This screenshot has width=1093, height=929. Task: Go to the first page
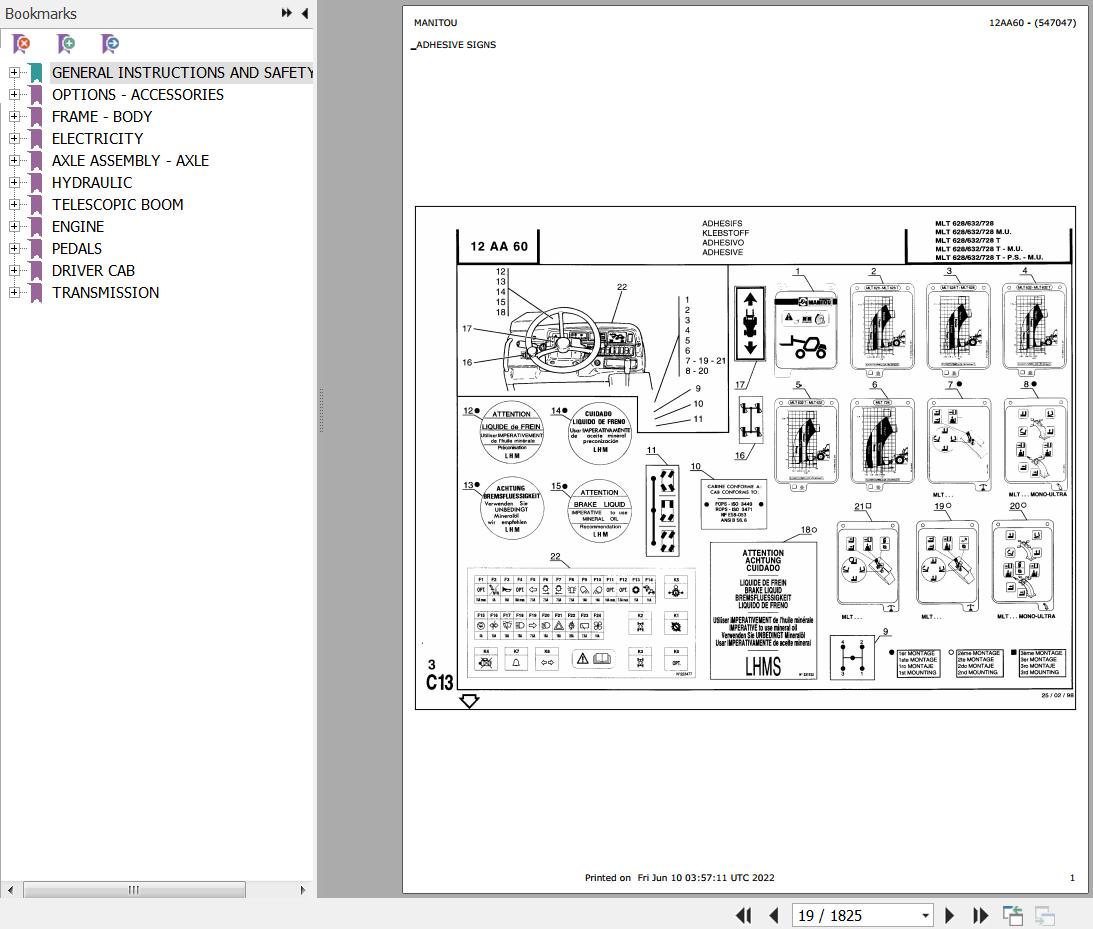pos(744,915)
